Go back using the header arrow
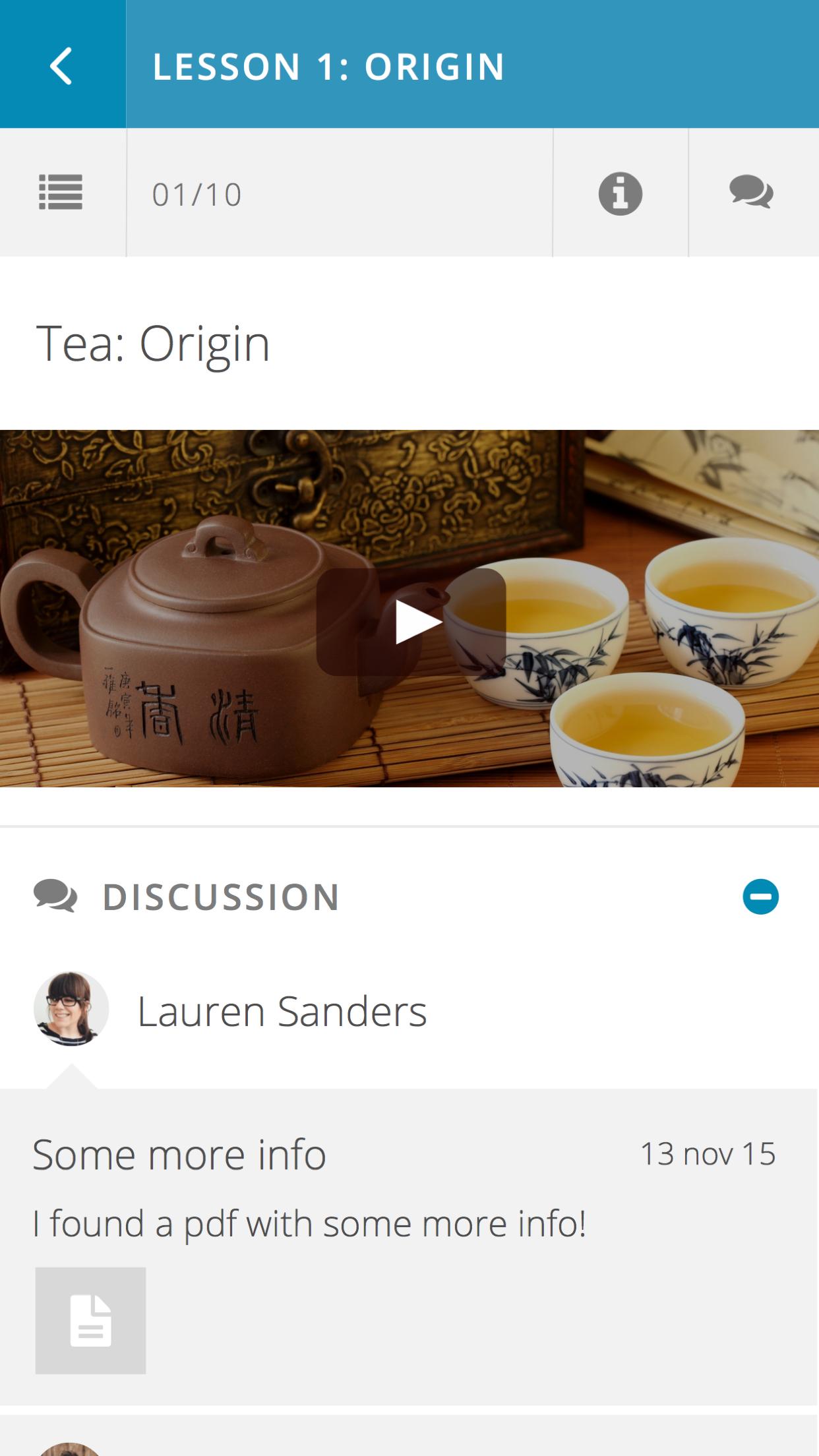This screenshot has width=819, height=1456. [62, 65]
